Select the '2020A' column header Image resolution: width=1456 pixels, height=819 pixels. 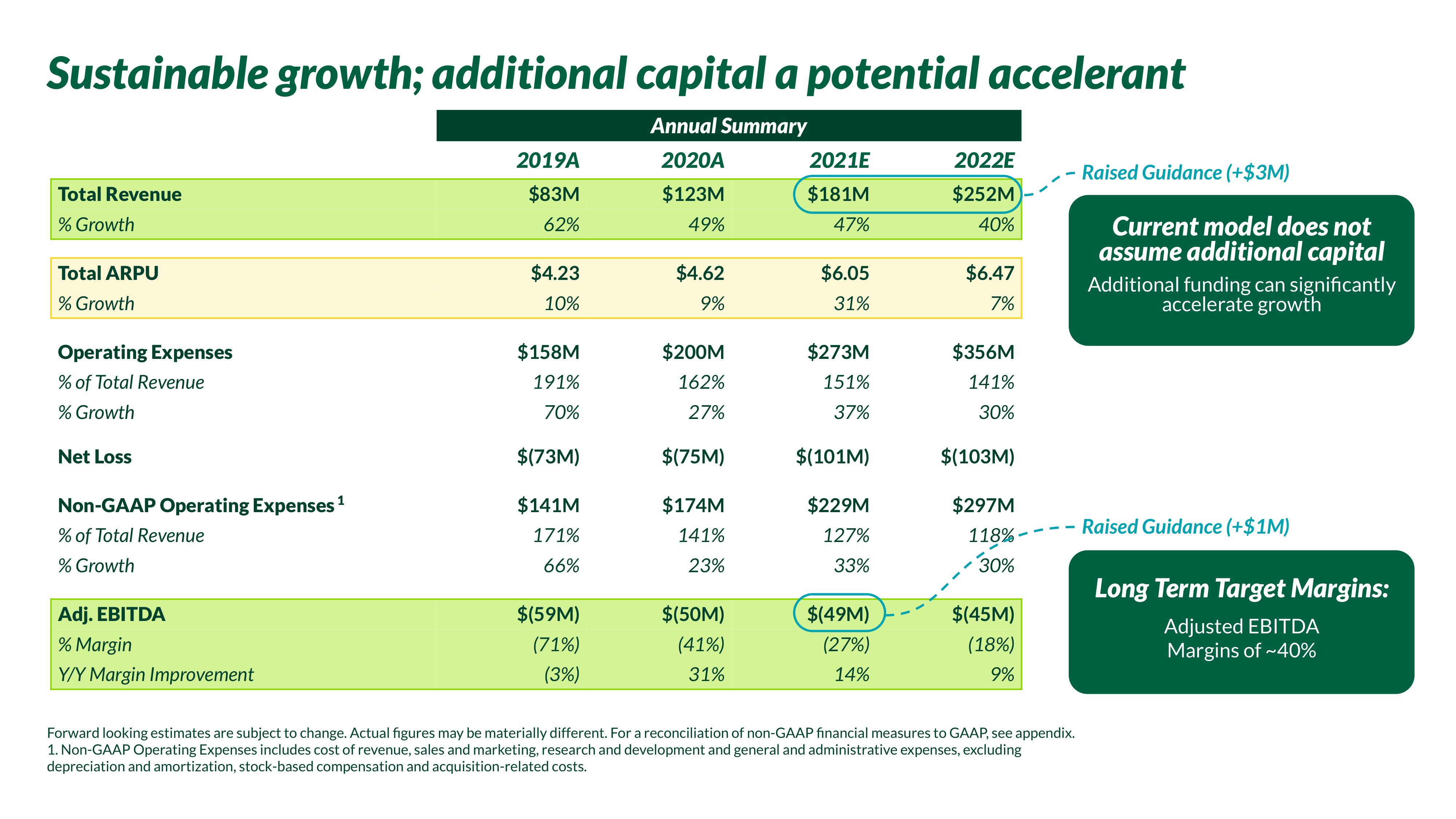(692, 161)
